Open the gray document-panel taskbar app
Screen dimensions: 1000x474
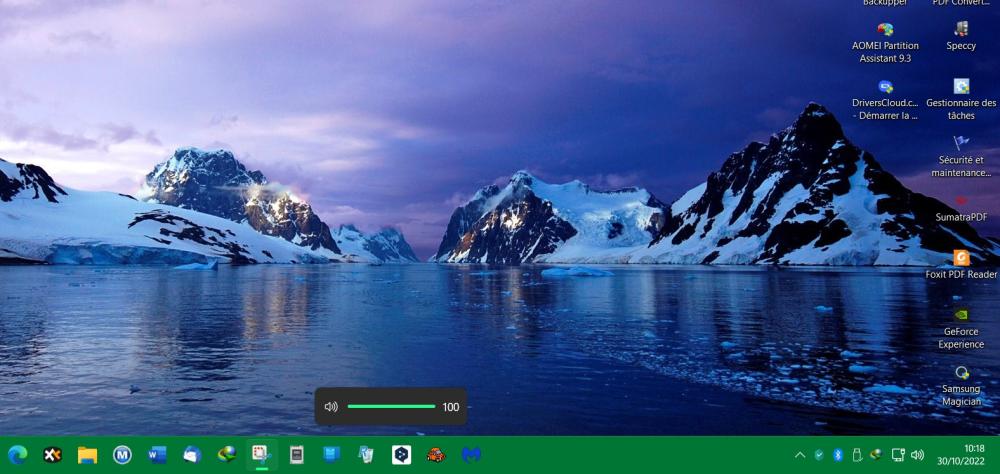297,455
